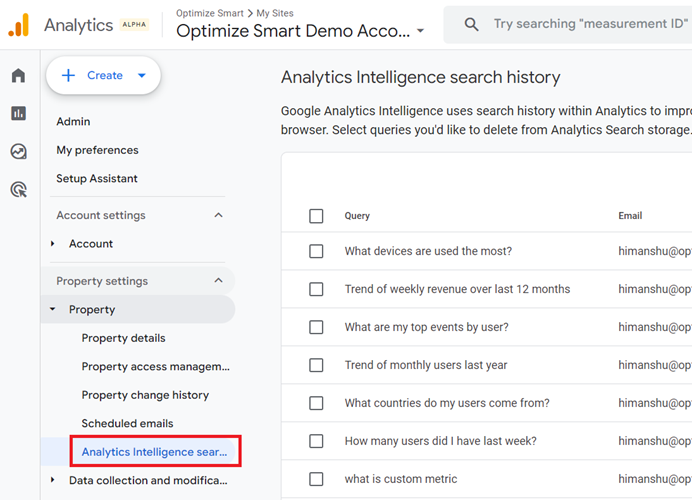Open the Create dropdown arrow
Screen dimensions: 692x500
click(x=142, y=75)
